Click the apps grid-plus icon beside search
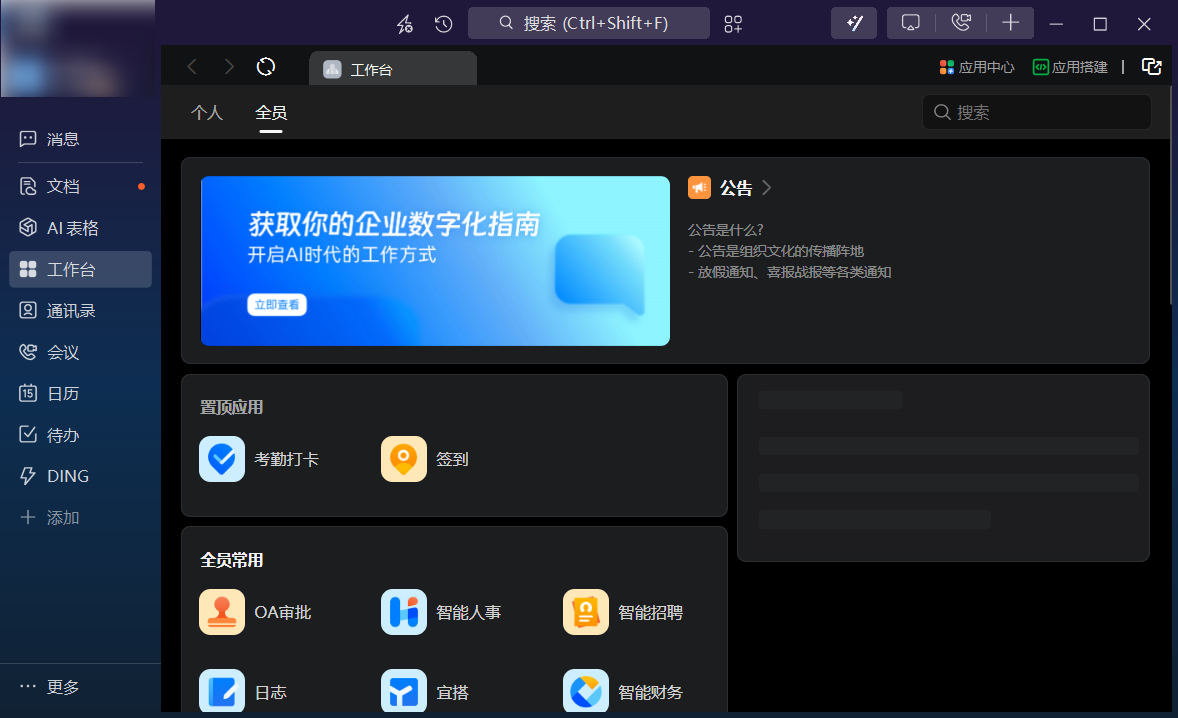This screenshot has height=718, width=1178. point(733,24)
